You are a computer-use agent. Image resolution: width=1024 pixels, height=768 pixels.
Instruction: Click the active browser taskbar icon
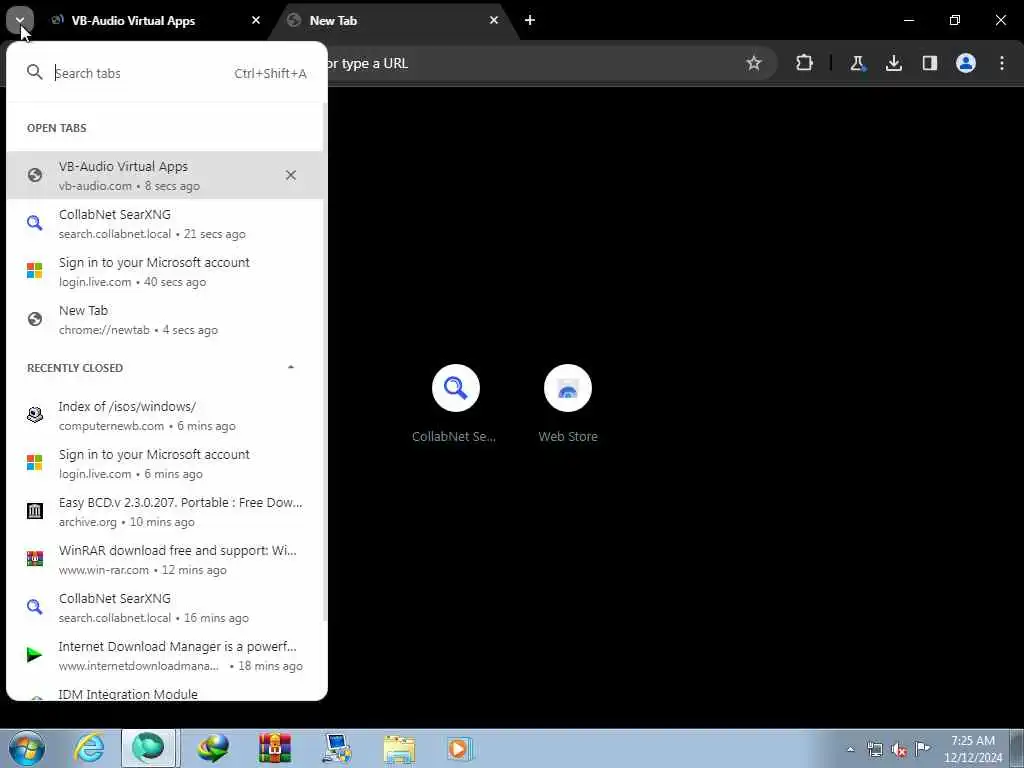pos(148,748)
